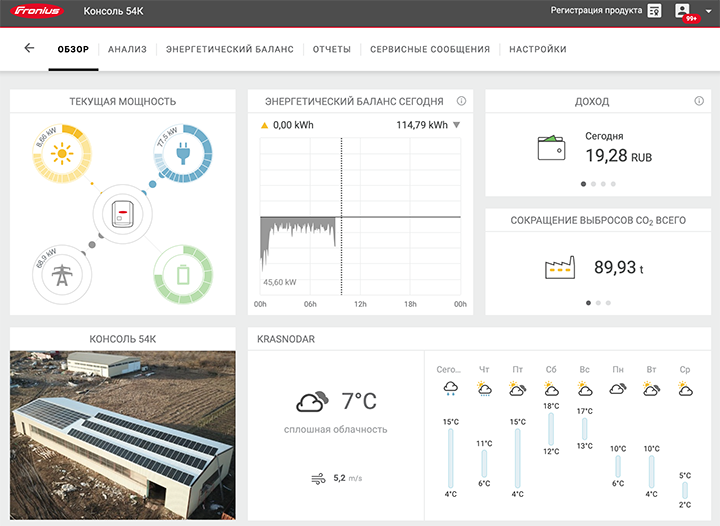Expand the user account dropdown arrow
Viewport: 720px width, 526px height.
(x=708, y=11)
